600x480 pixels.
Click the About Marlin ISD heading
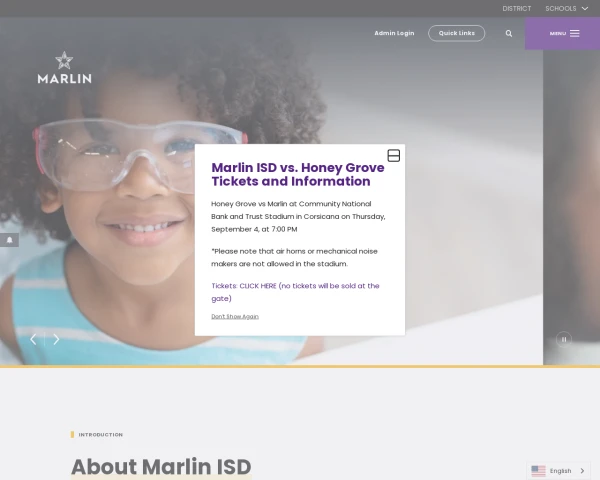click(161, 467)
